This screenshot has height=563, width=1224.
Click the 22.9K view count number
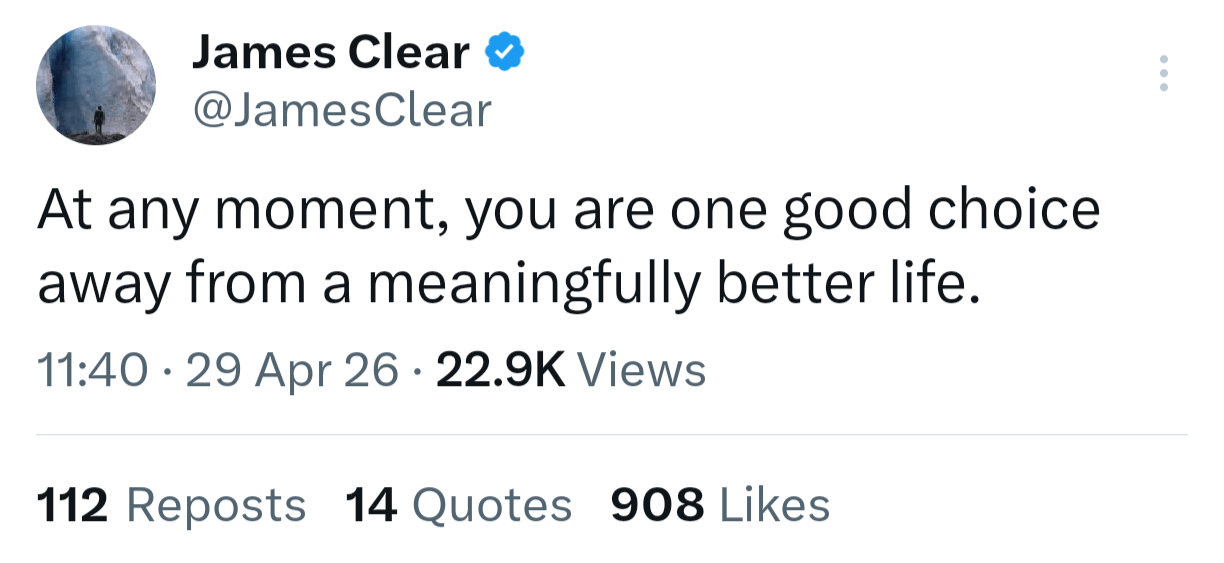[501, 371]
